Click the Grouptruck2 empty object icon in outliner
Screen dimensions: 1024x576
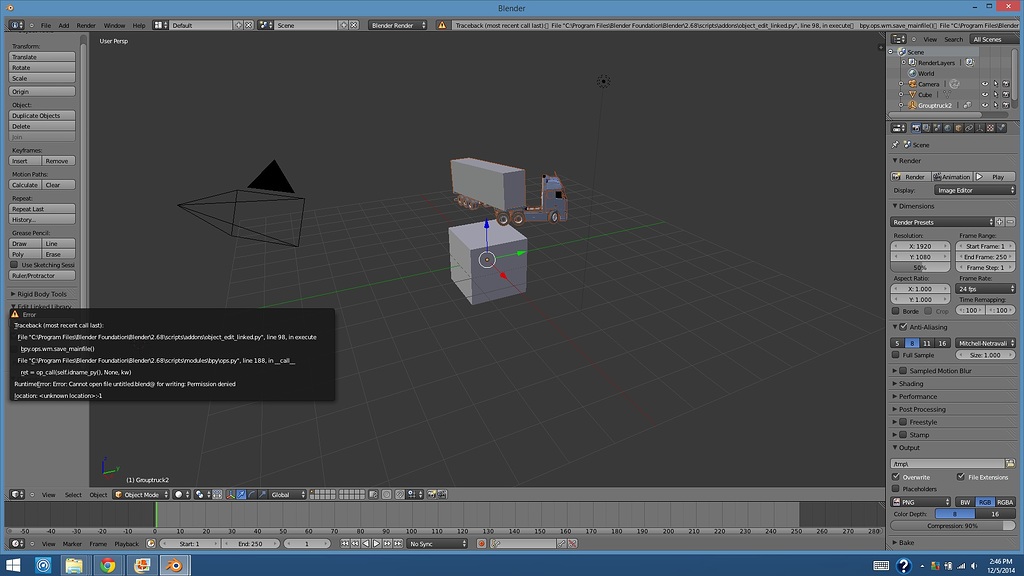[x=912, y=105]
